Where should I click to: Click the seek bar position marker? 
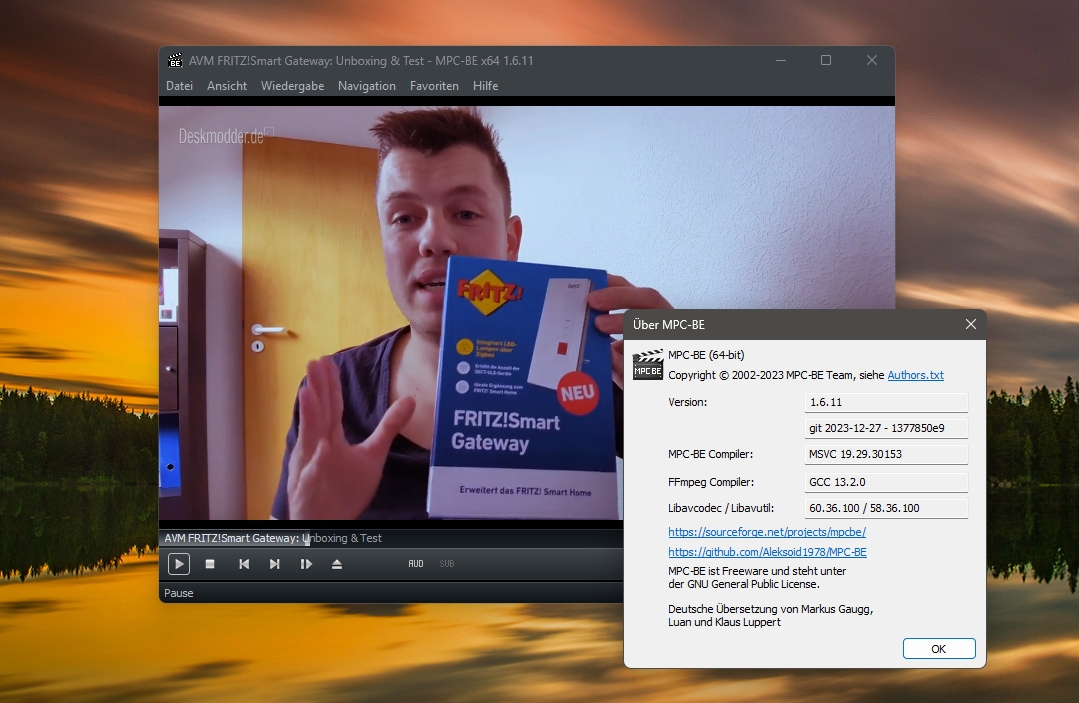(307, 539)
